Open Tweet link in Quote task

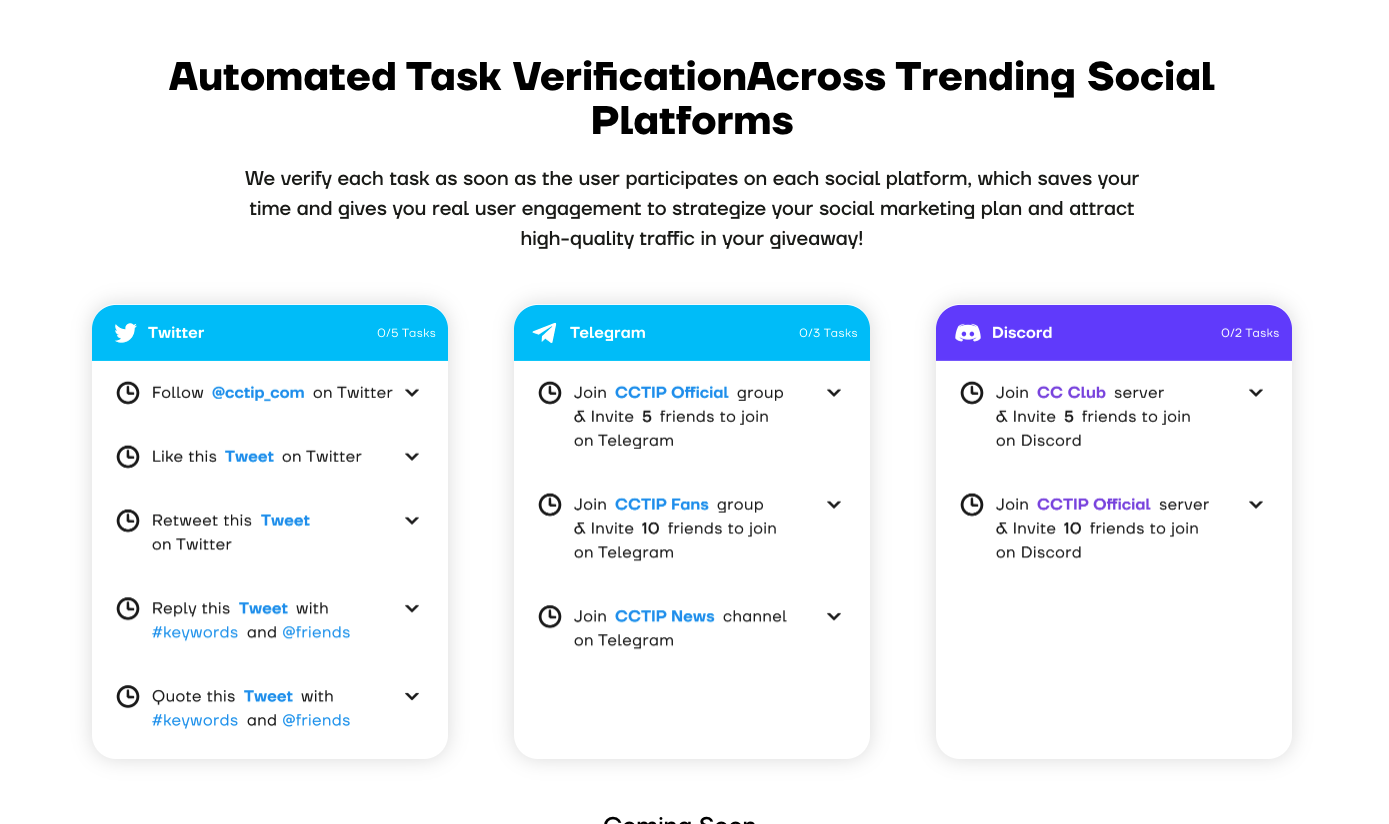pos(268,697)
